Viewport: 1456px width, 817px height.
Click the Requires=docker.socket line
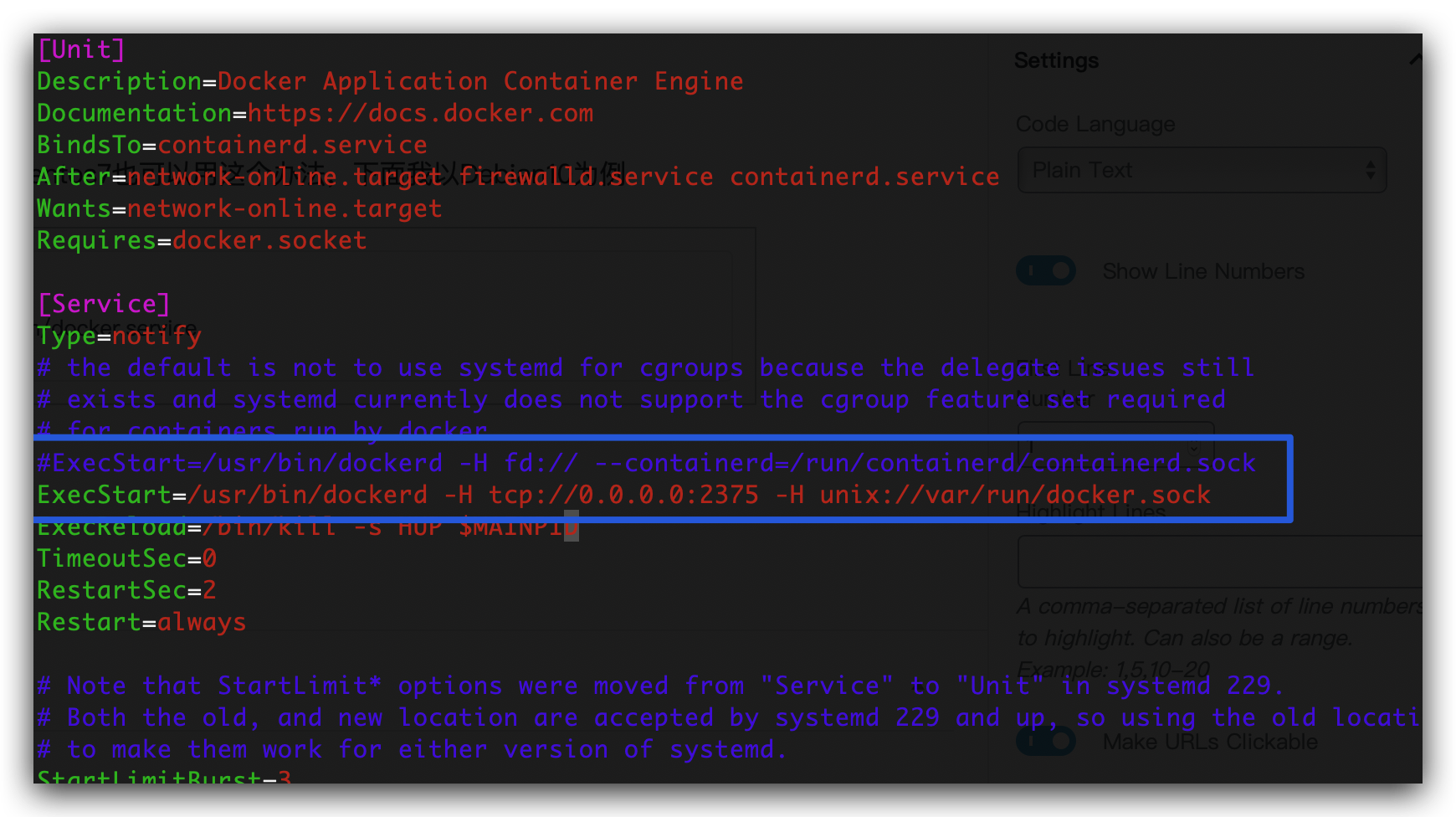click(202, 240)
